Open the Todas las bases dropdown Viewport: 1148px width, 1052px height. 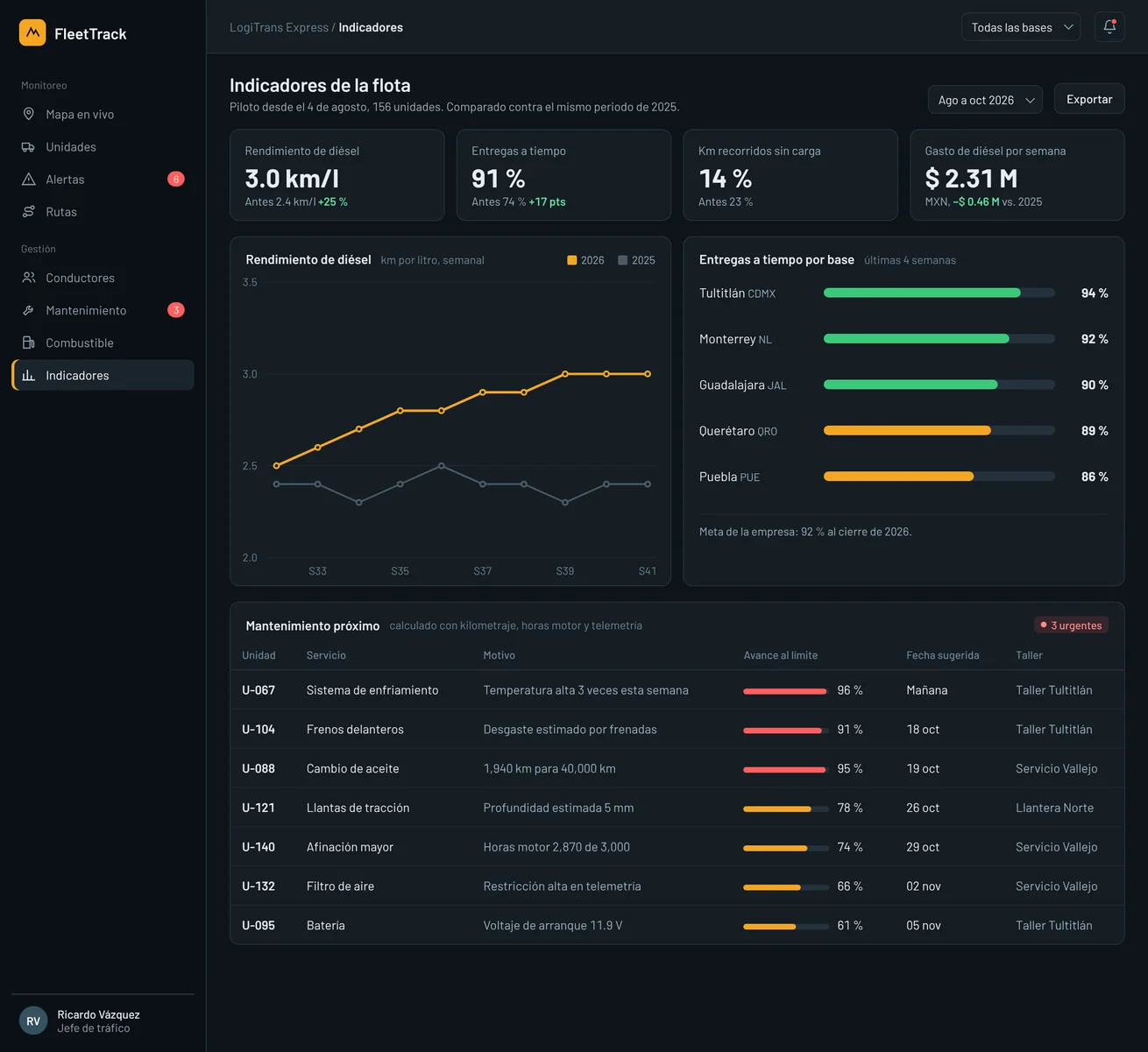[1021, 27]
